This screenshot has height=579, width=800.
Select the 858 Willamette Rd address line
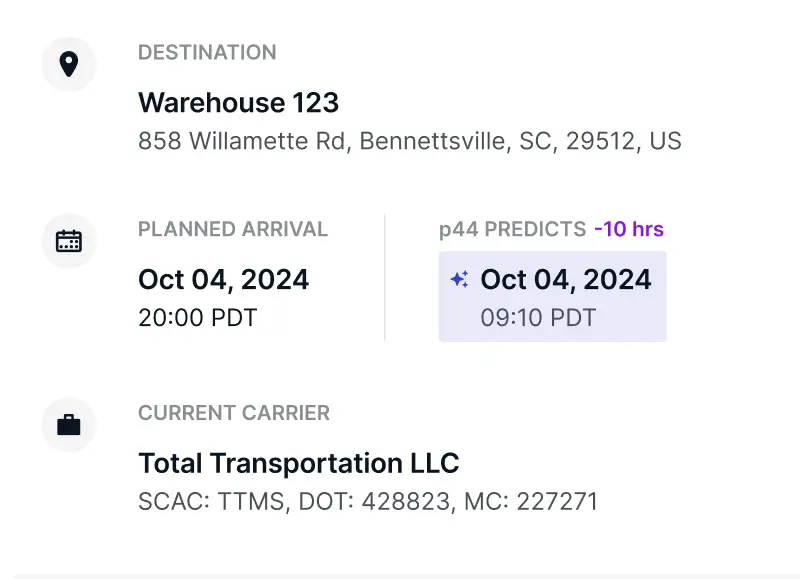pos(409,141)
